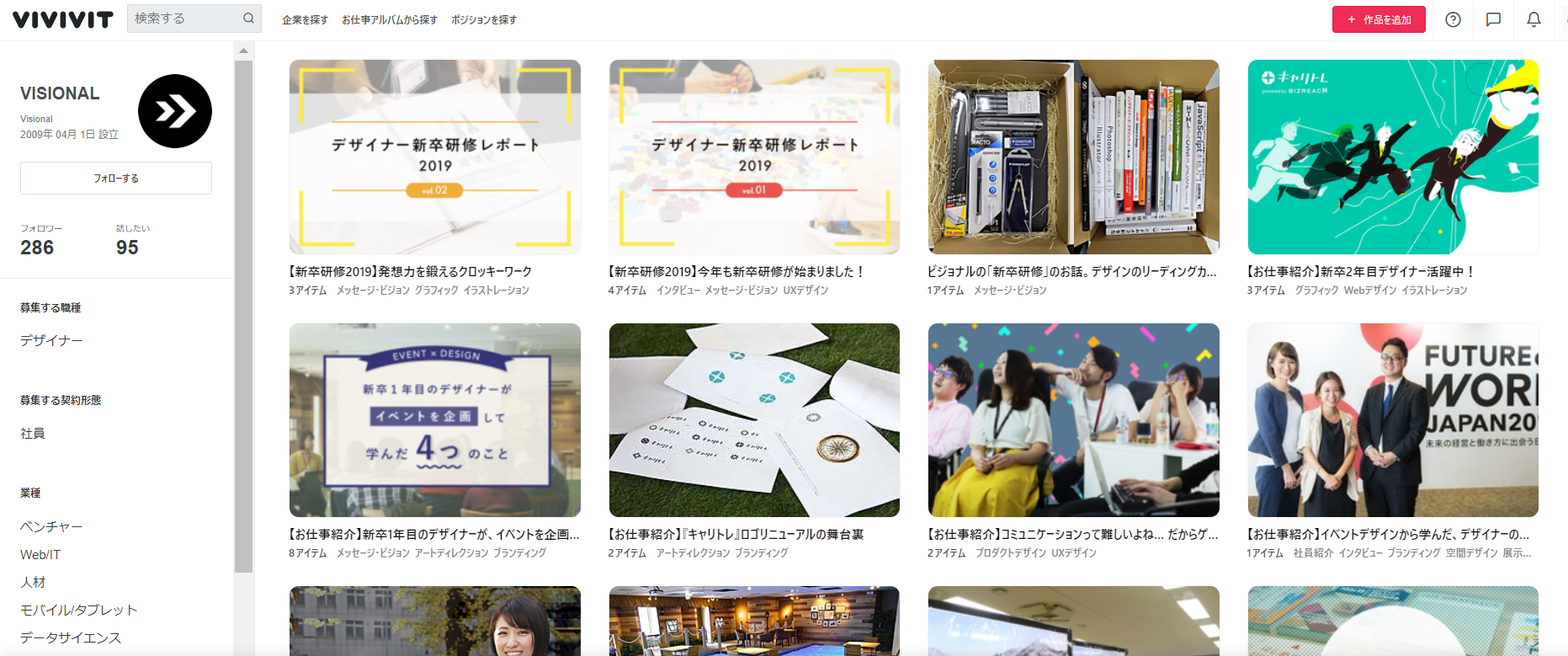Click the sidebar scroll up arrow
The image size is (1568, 656).
point(243,51)
